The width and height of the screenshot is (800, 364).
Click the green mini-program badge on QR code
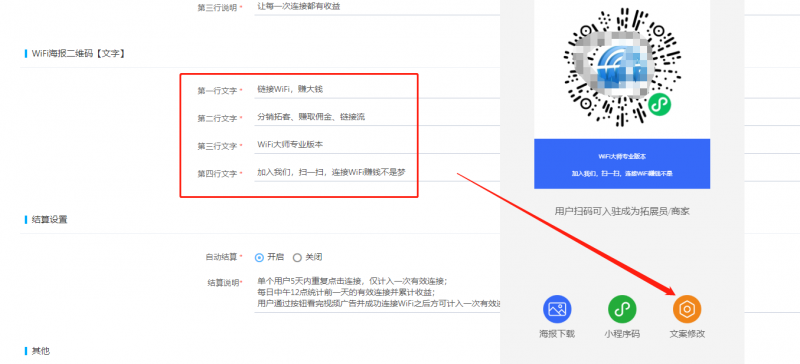click(x=659, y=105)
